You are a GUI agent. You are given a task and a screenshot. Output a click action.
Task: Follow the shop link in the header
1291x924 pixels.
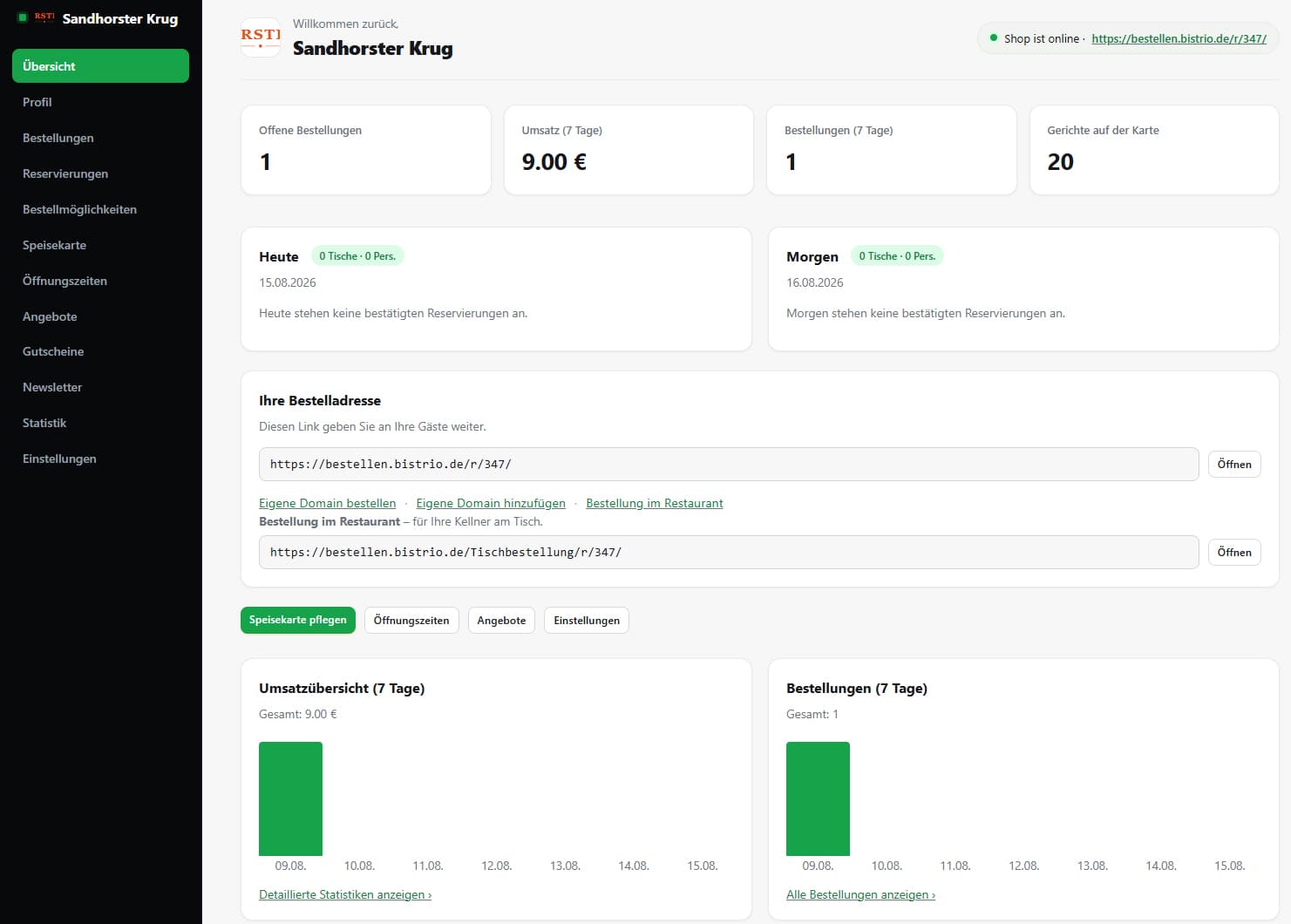pyautogui.click(x=1179, y=38)
